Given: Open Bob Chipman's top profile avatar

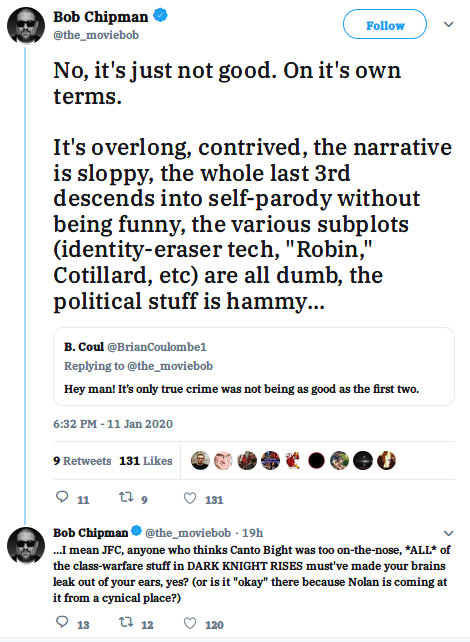Looking at the screenshot, I should [26, 25].
